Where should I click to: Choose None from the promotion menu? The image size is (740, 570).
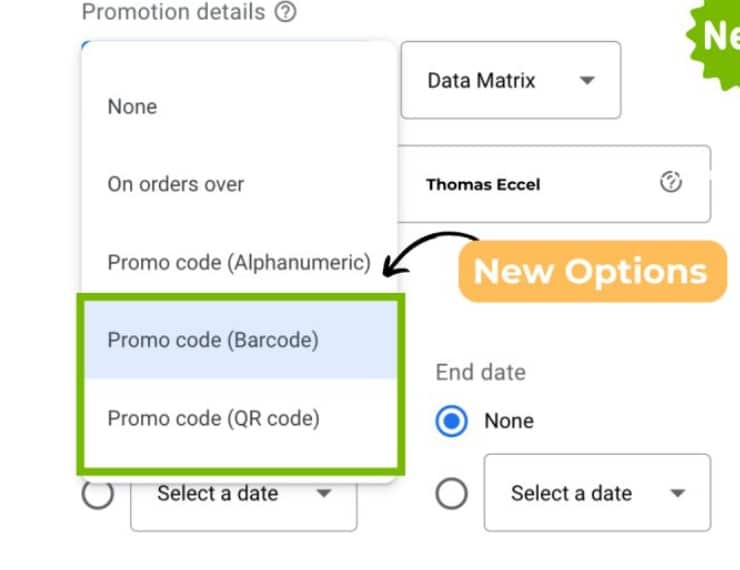point(132,106)
